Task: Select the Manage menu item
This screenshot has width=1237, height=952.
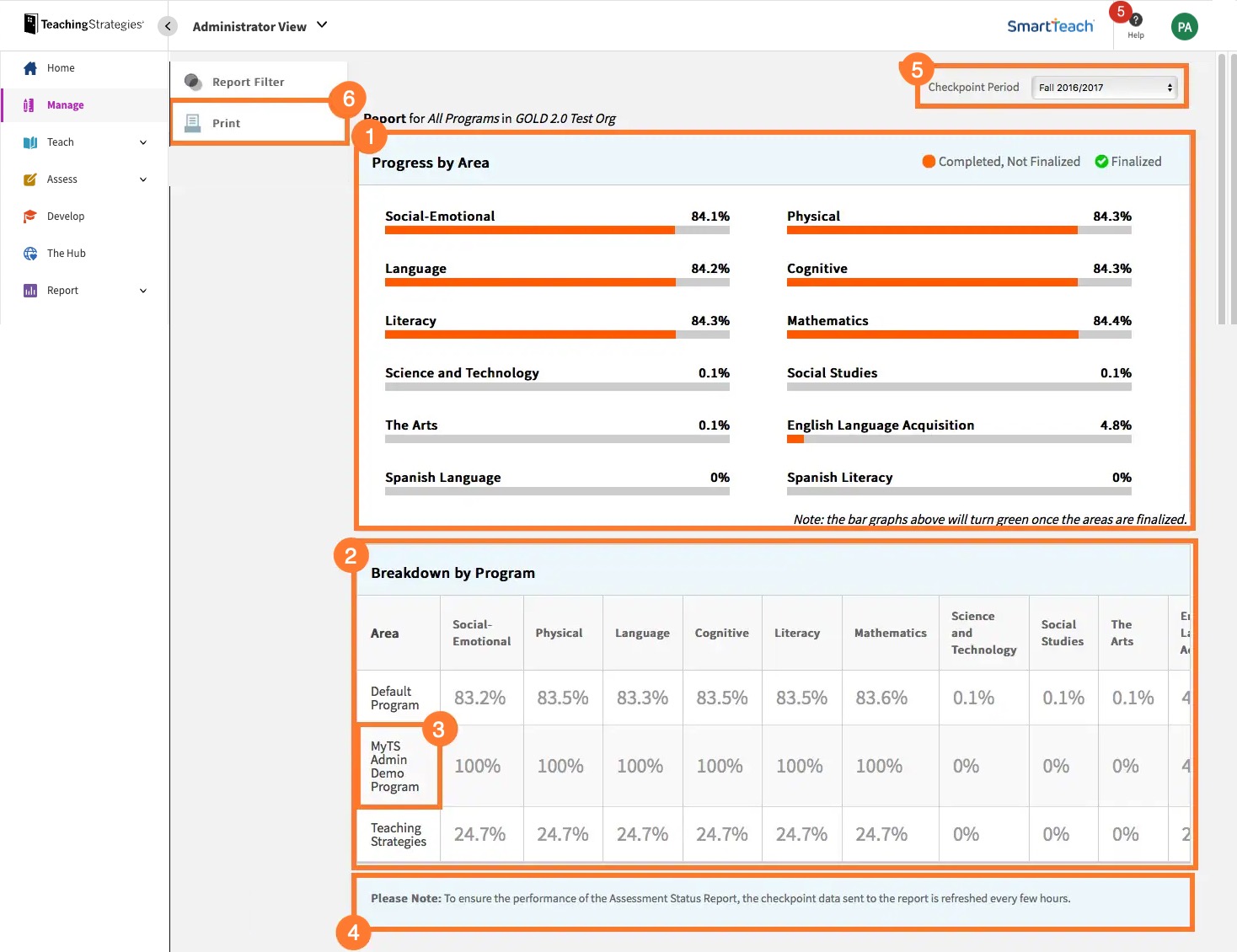Action: coord(67,104)
